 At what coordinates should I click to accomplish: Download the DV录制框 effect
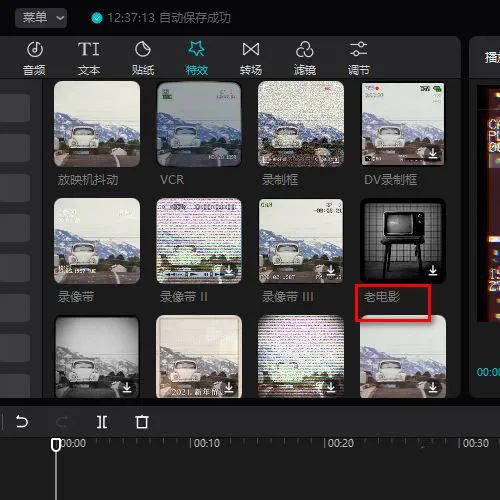(433, 153)
